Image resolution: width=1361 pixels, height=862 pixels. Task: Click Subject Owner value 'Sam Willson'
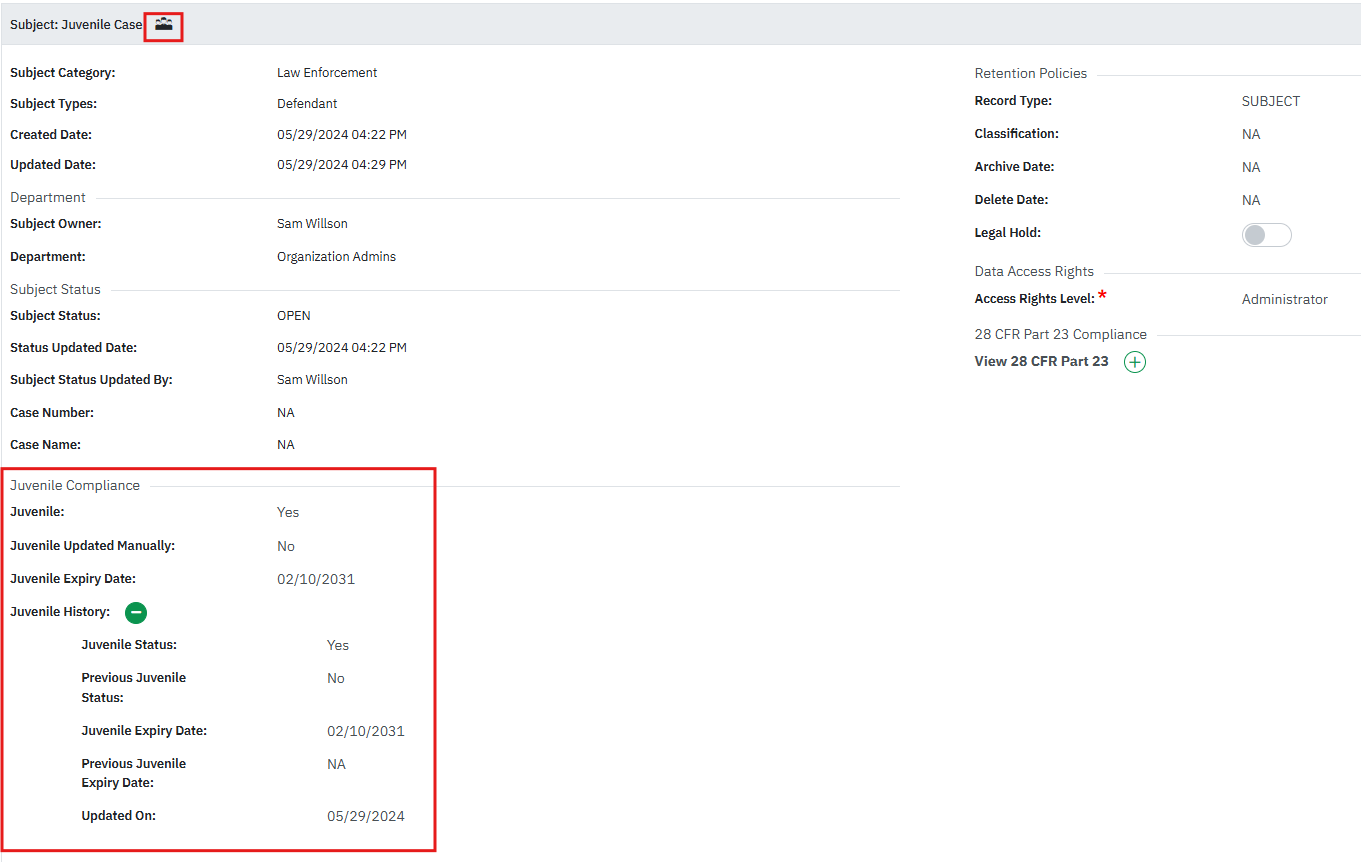312,223
